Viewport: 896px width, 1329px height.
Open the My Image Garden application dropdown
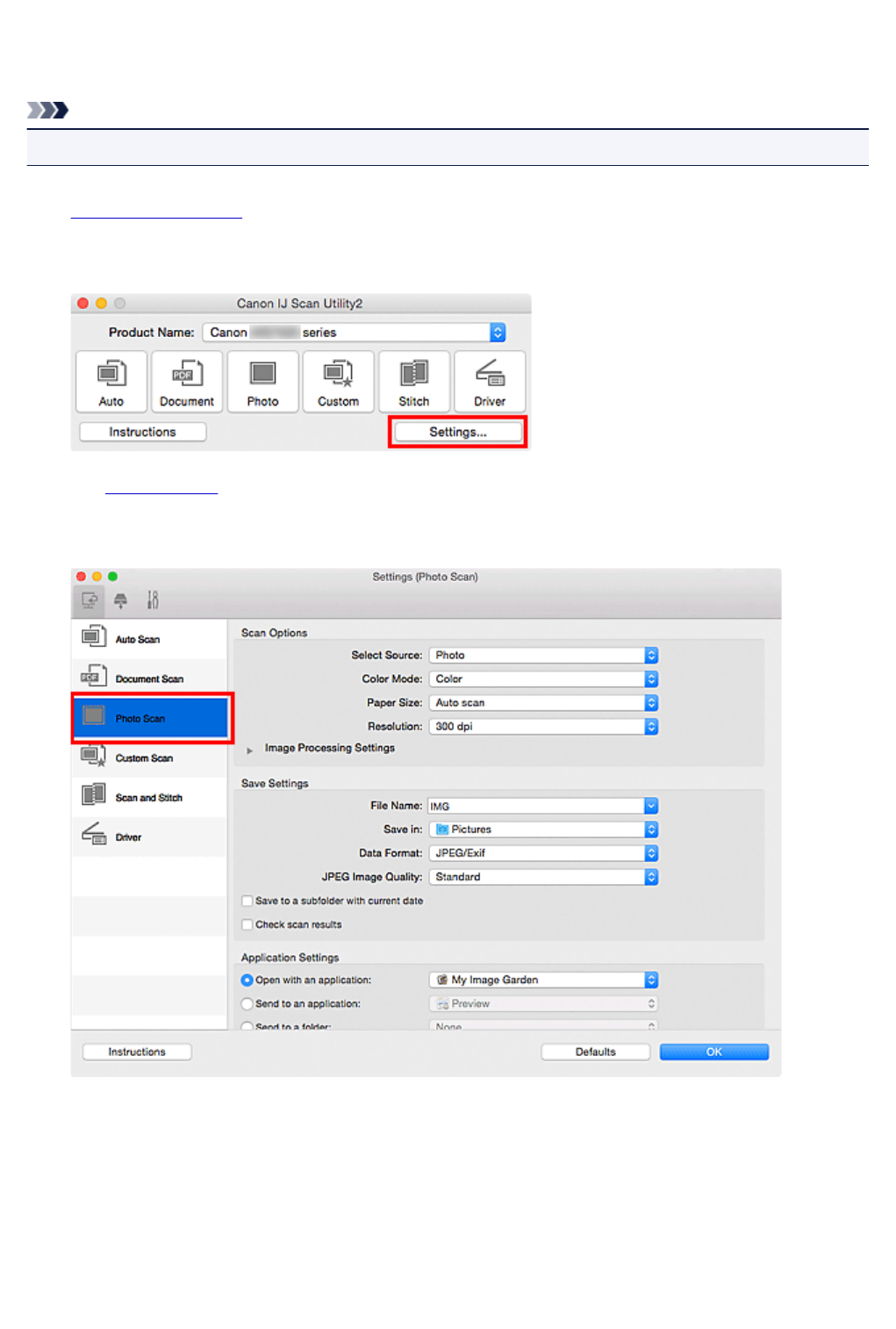pos(543,980)
